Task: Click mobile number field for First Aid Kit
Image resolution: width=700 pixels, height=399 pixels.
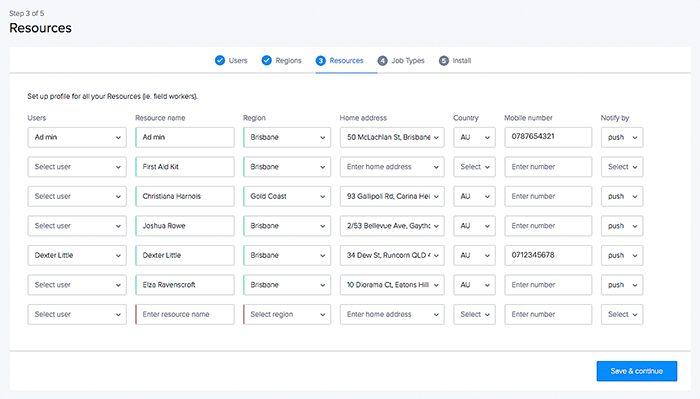Action: 548,166
